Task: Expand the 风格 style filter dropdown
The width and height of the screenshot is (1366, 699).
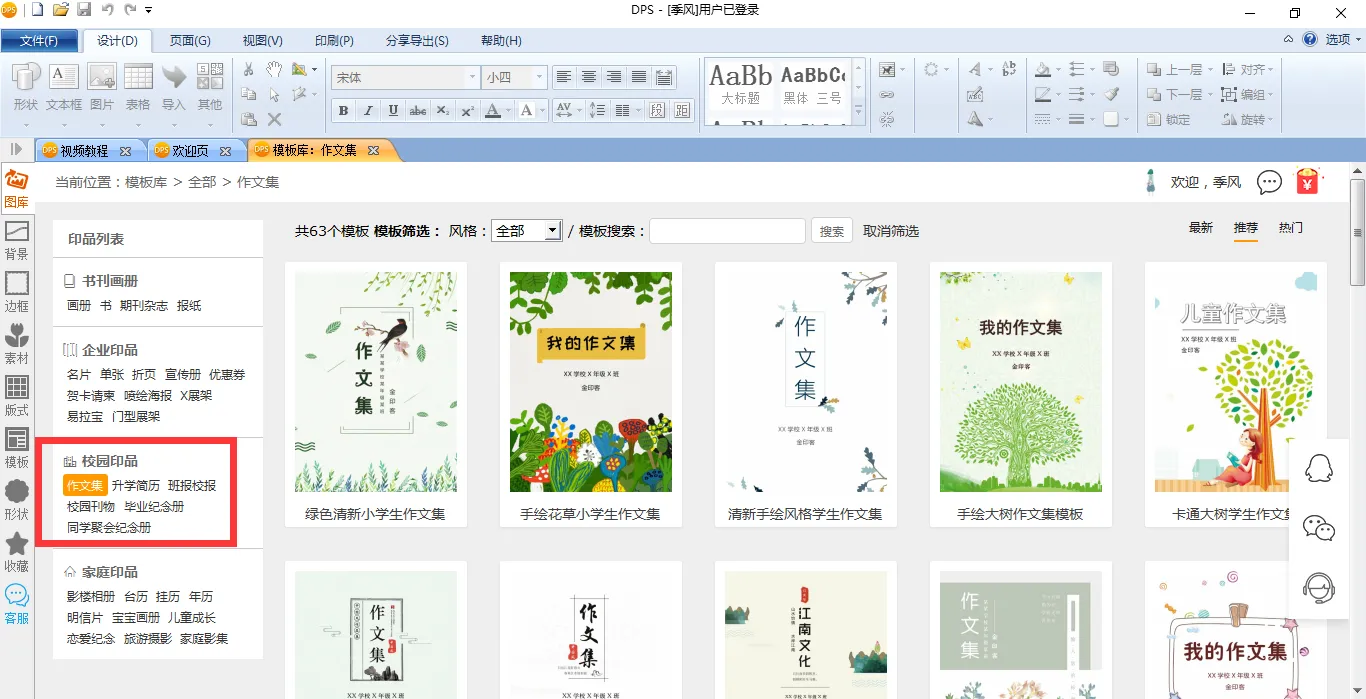Action: [552, 231]
